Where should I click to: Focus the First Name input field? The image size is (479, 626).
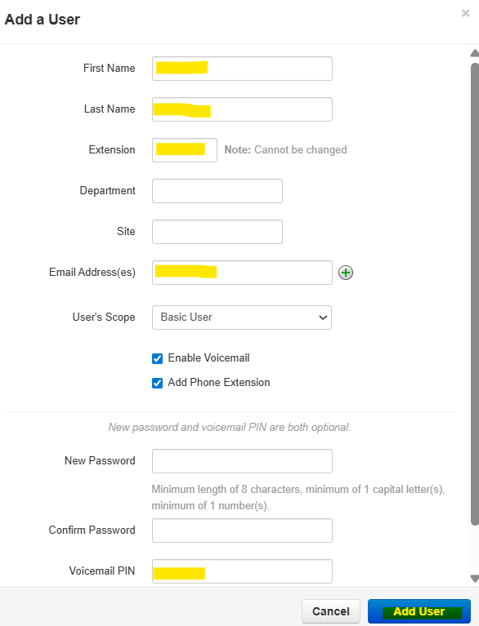coord(242,69)
